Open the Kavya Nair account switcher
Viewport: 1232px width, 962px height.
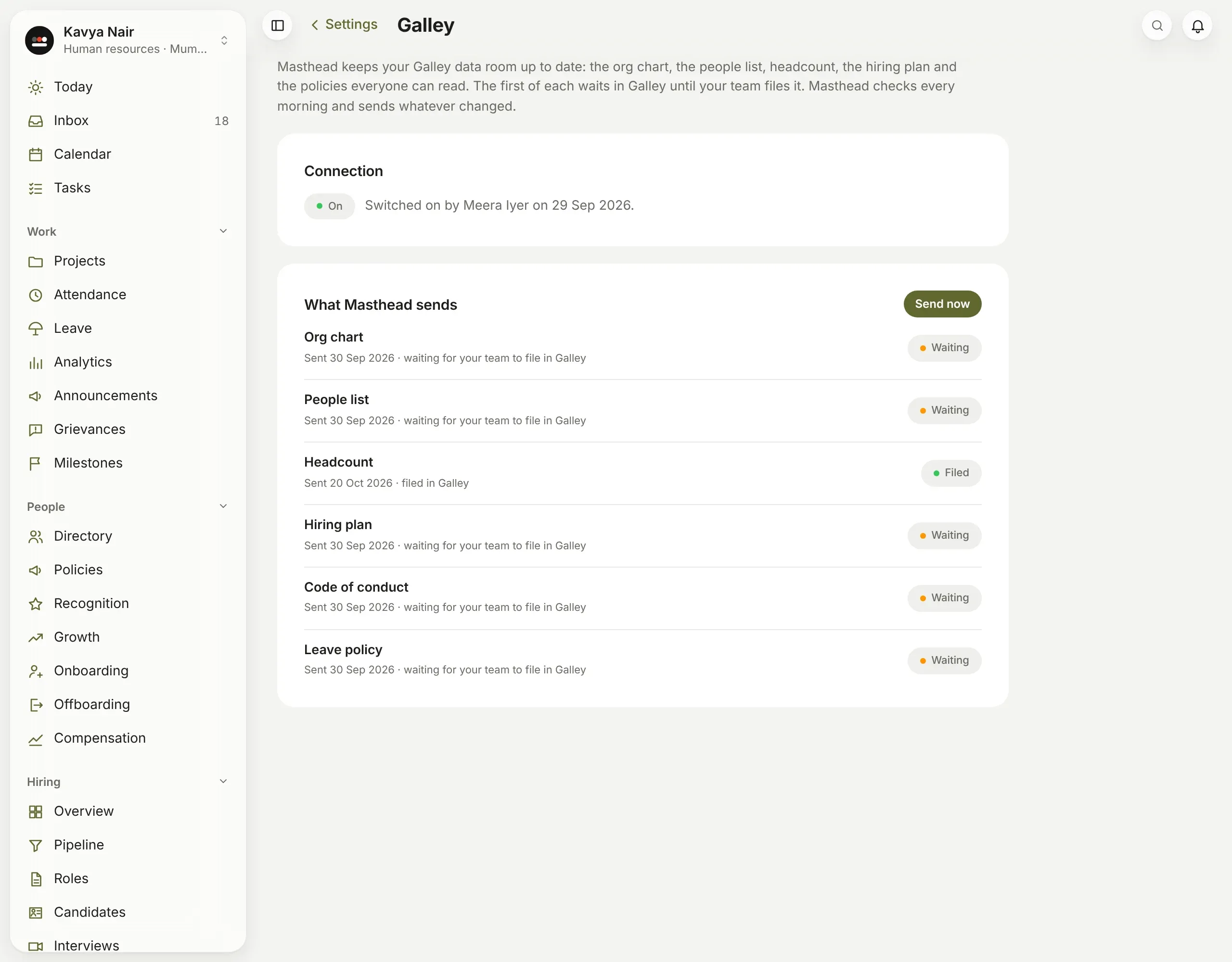click(128, 40)
